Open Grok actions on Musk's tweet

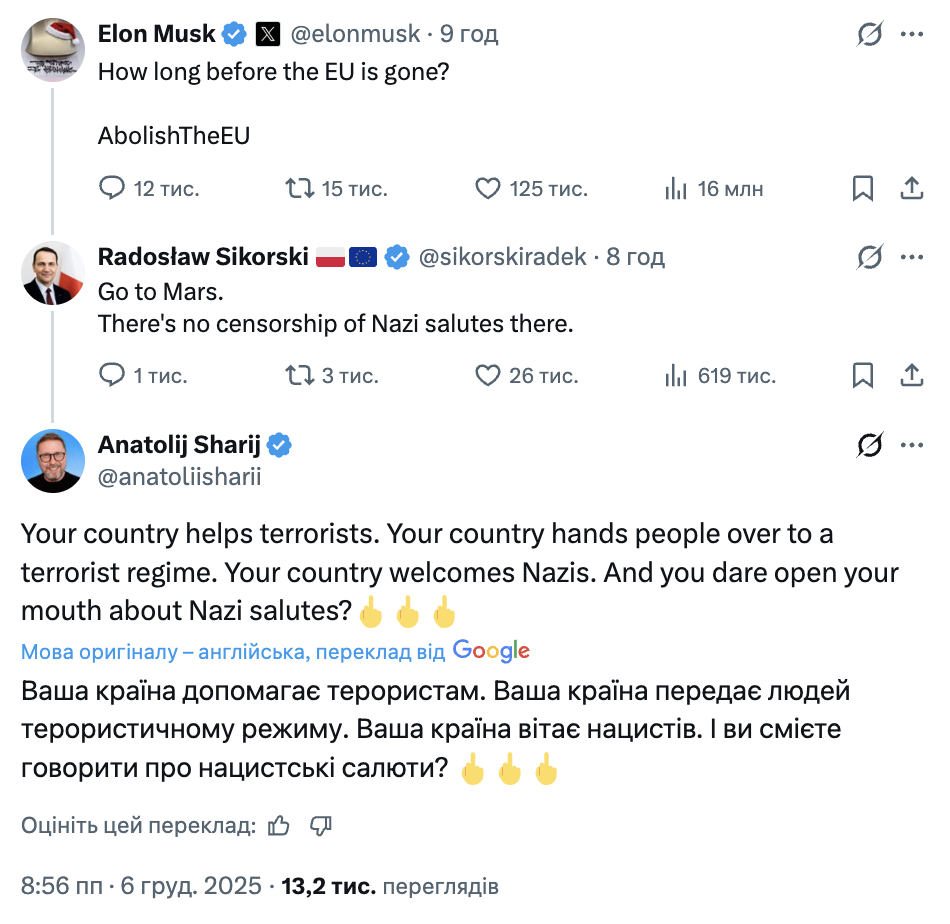pyautogui.click(x=869, y=33)
